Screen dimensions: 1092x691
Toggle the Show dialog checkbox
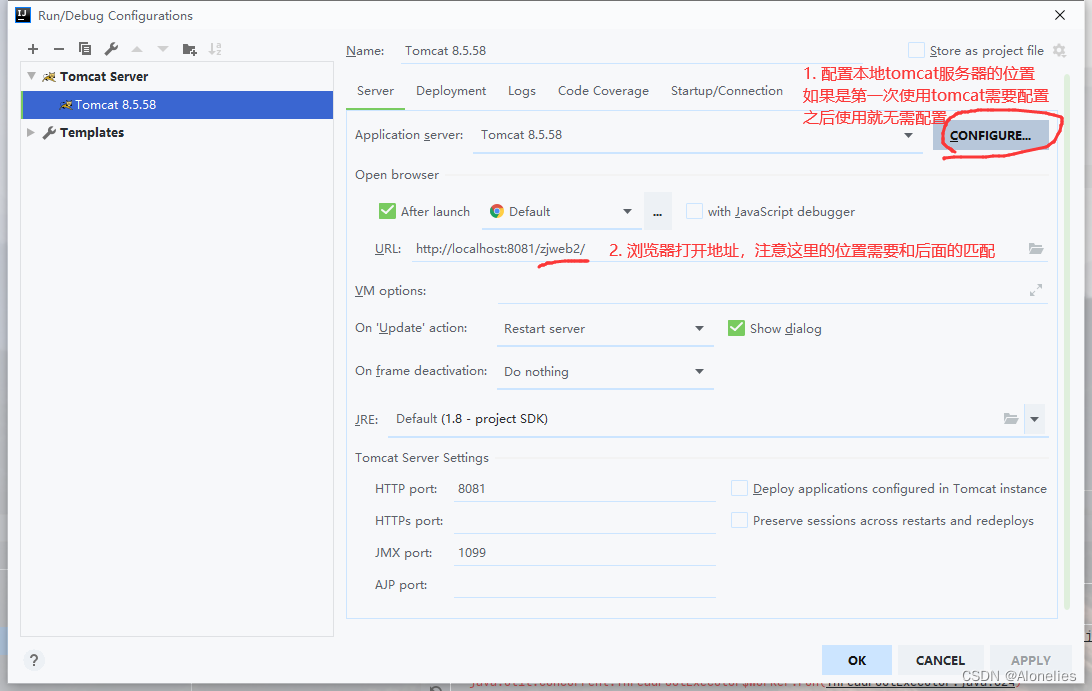(736, 328)
